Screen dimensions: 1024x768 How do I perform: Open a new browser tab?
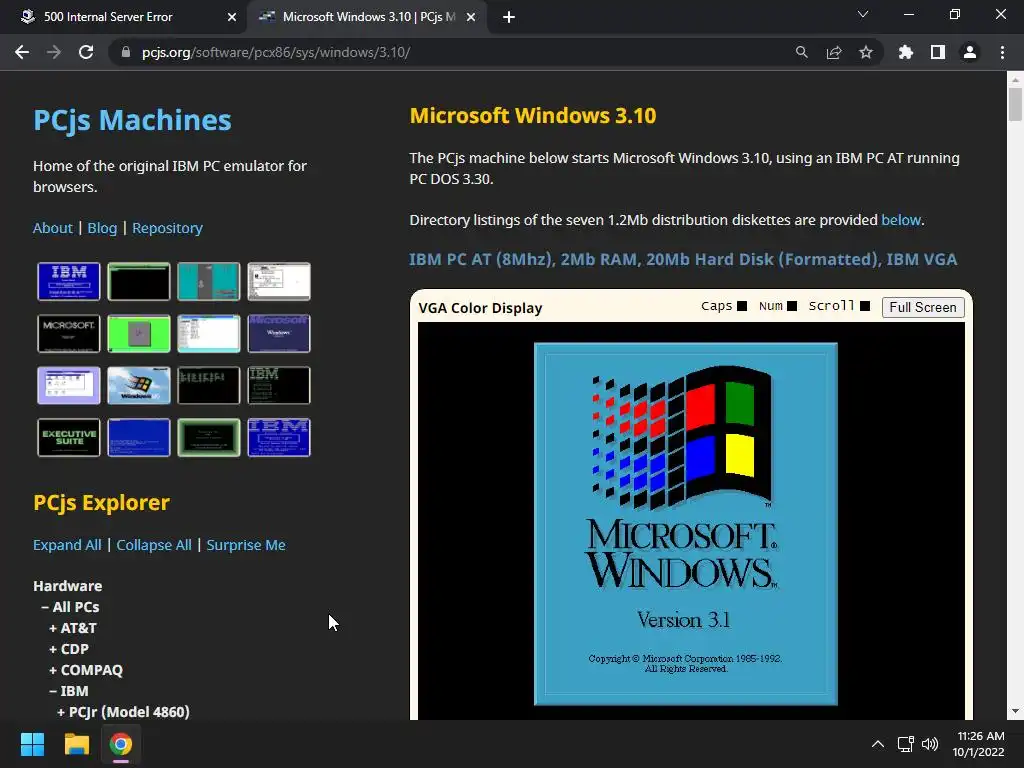pos(509,18)
